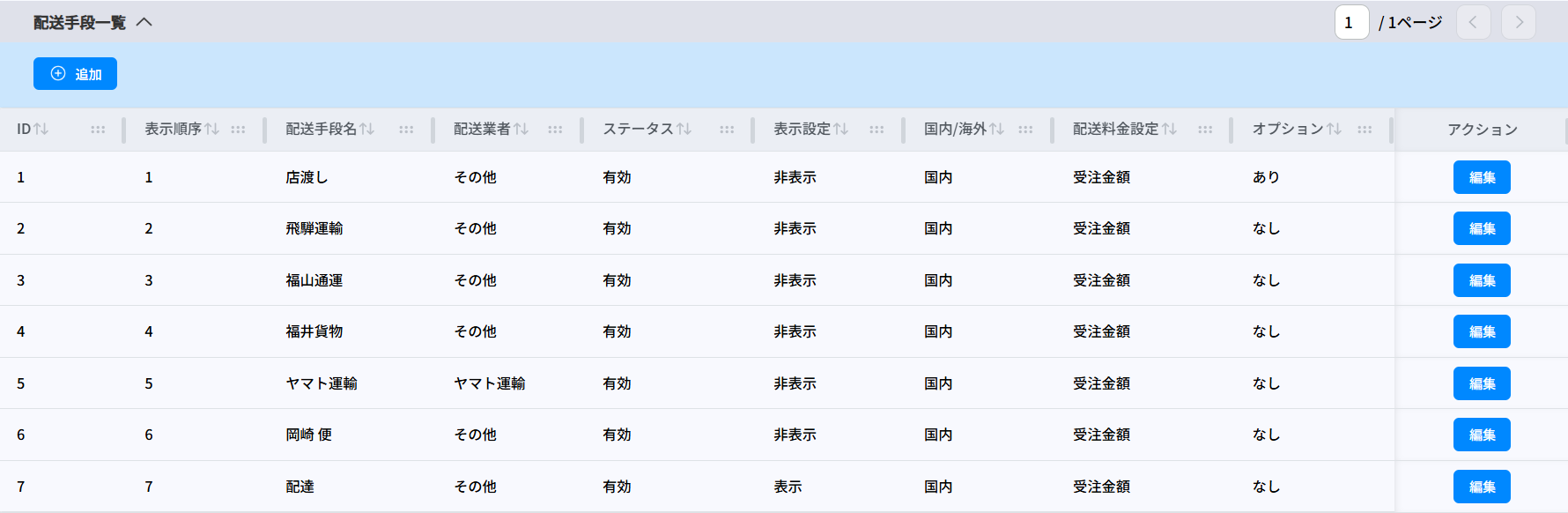Edit the 福山通運 row
Screen dimensions: 1568x513
[x=1482, y=280]
